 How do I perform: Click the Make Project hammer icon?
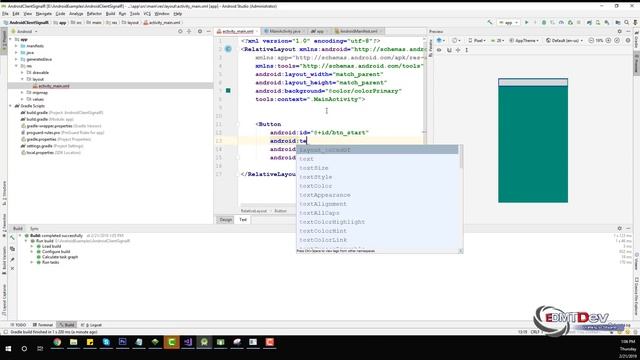[x=490, y=22]
